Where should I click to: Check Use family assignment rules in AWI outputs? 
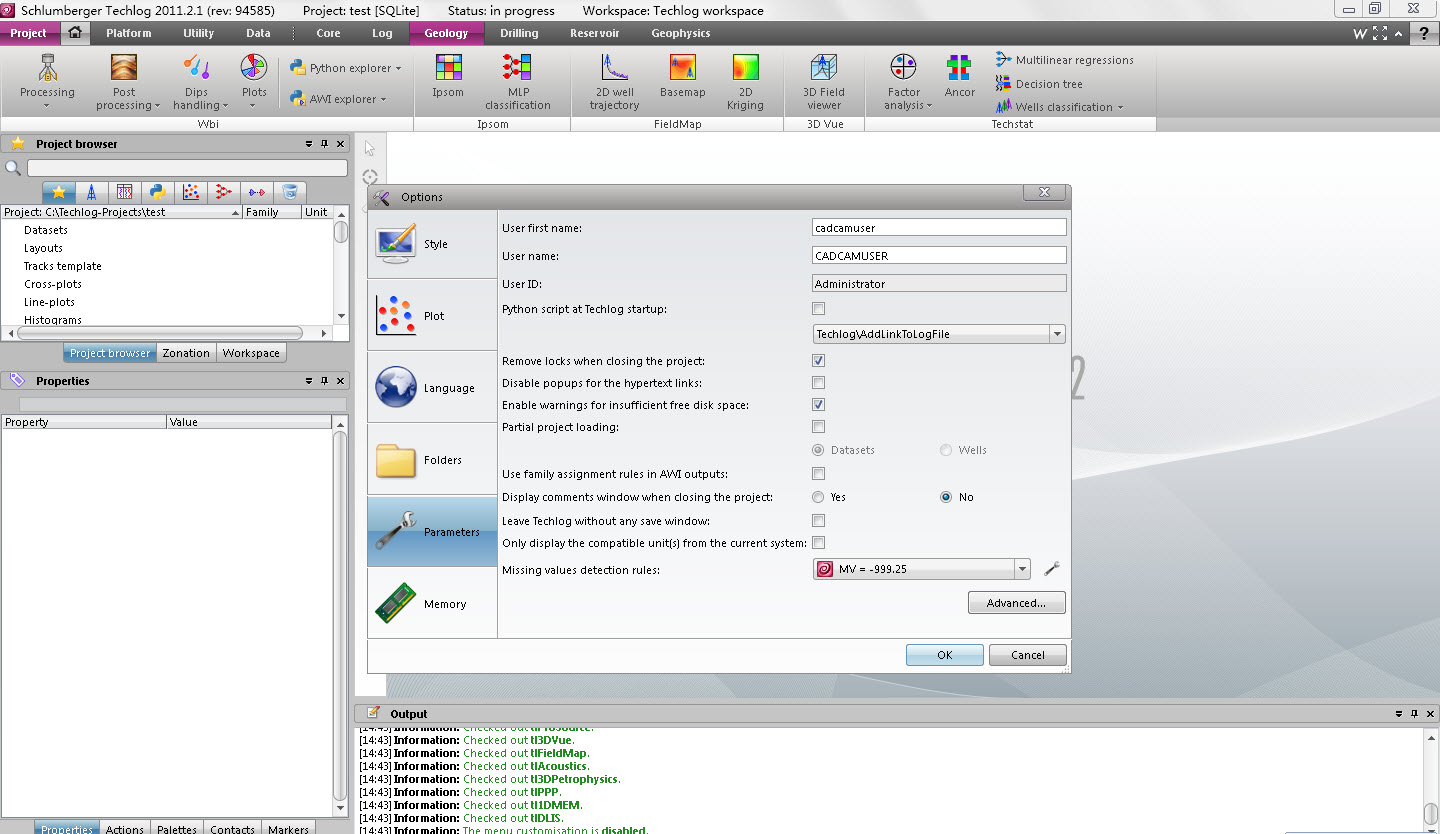(819, 474)
